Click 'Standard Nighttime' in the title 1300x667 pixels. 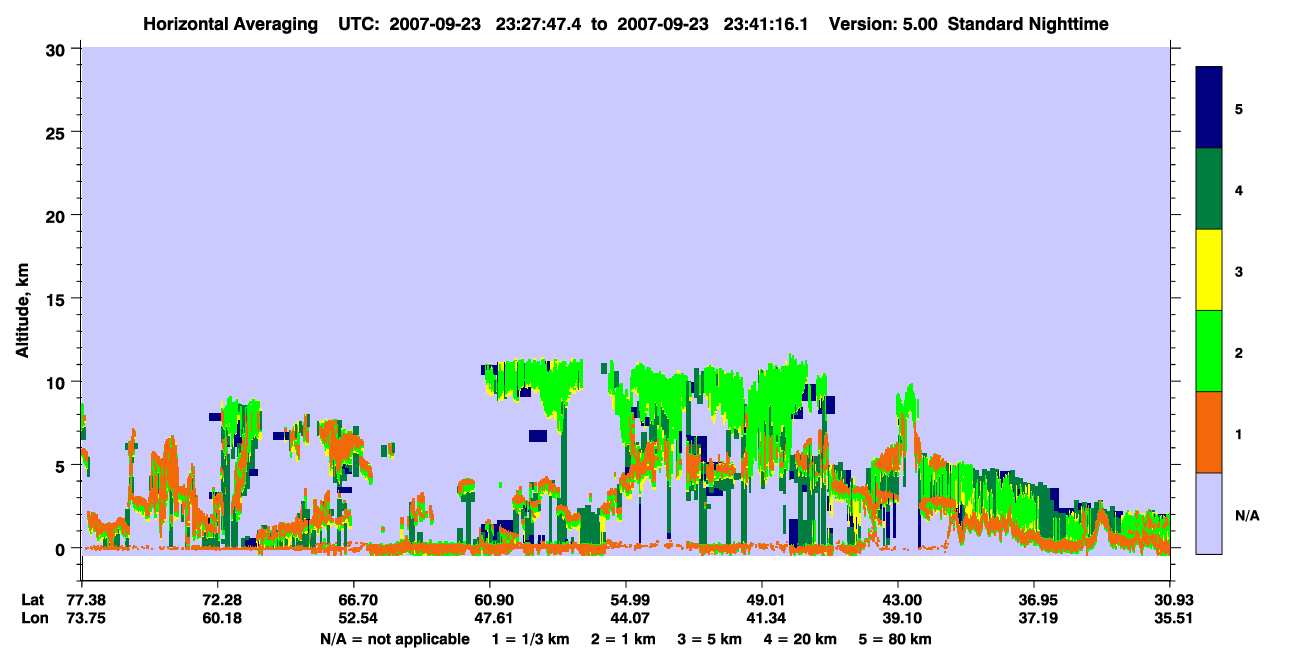[1028, 24]
